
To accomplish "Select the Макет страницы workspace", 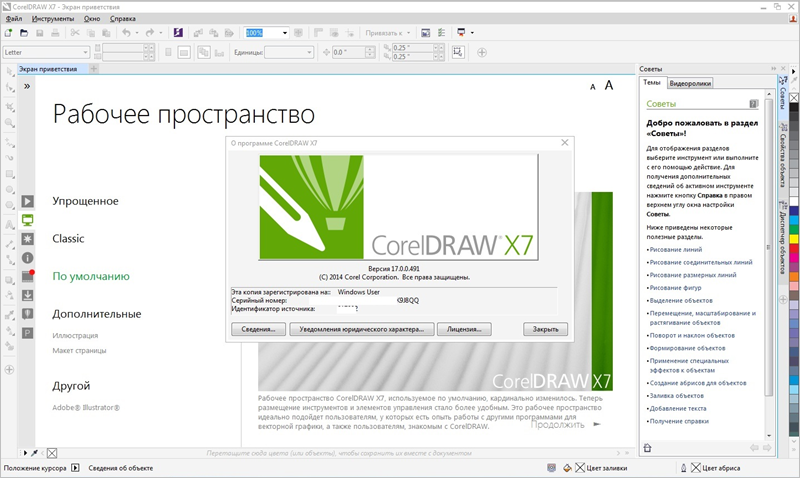I will [x=79, y=350].
